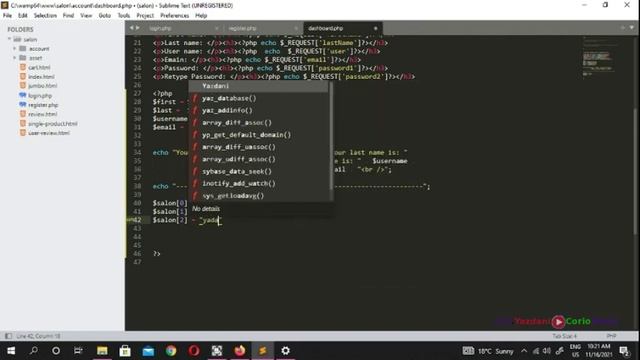Close the register.php tab

point(296,28)
